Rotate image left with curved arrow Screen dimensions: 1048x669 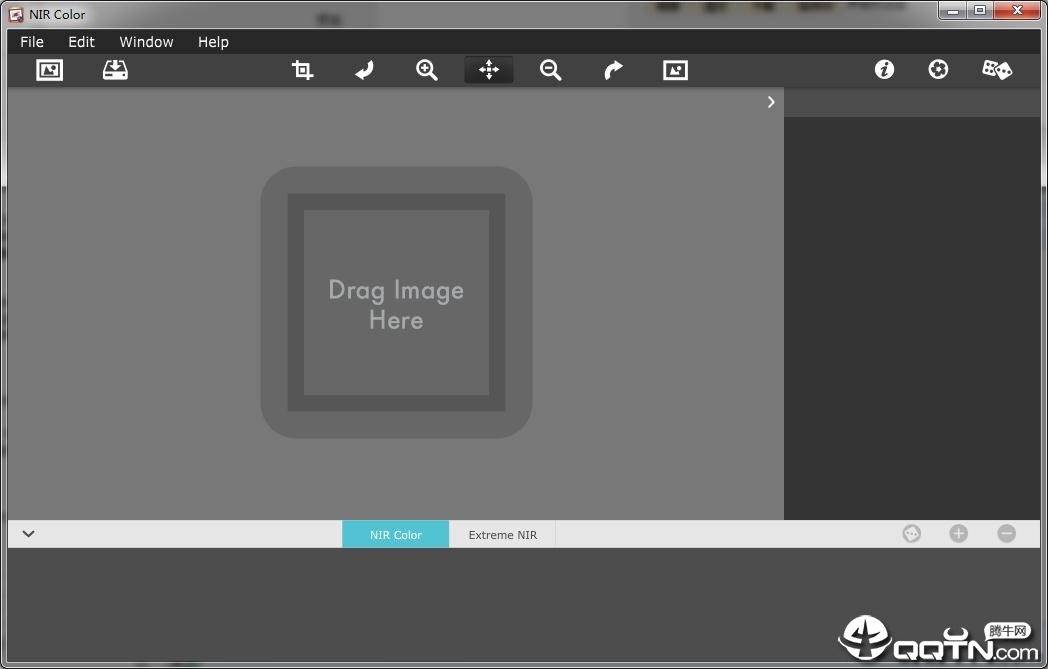[365, 70]
